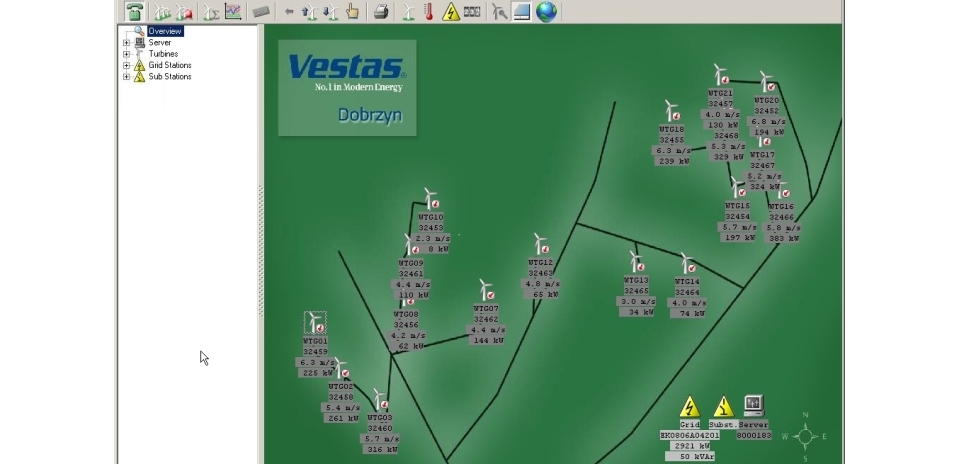
Task: Click the yellow lightning warning toolbar icon
Action: tap(451, 12)
